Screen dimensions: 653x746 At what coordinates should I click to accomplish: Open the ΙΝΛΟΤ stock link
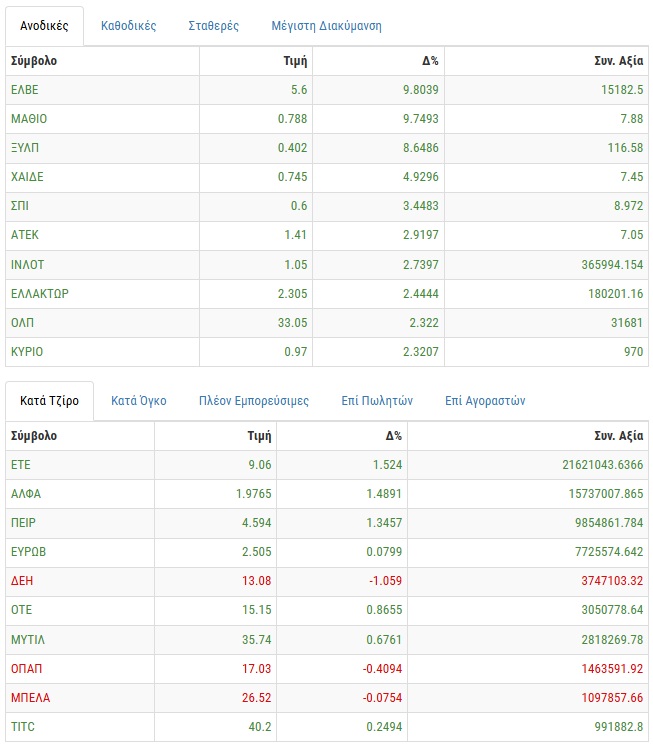coord(28,265)
